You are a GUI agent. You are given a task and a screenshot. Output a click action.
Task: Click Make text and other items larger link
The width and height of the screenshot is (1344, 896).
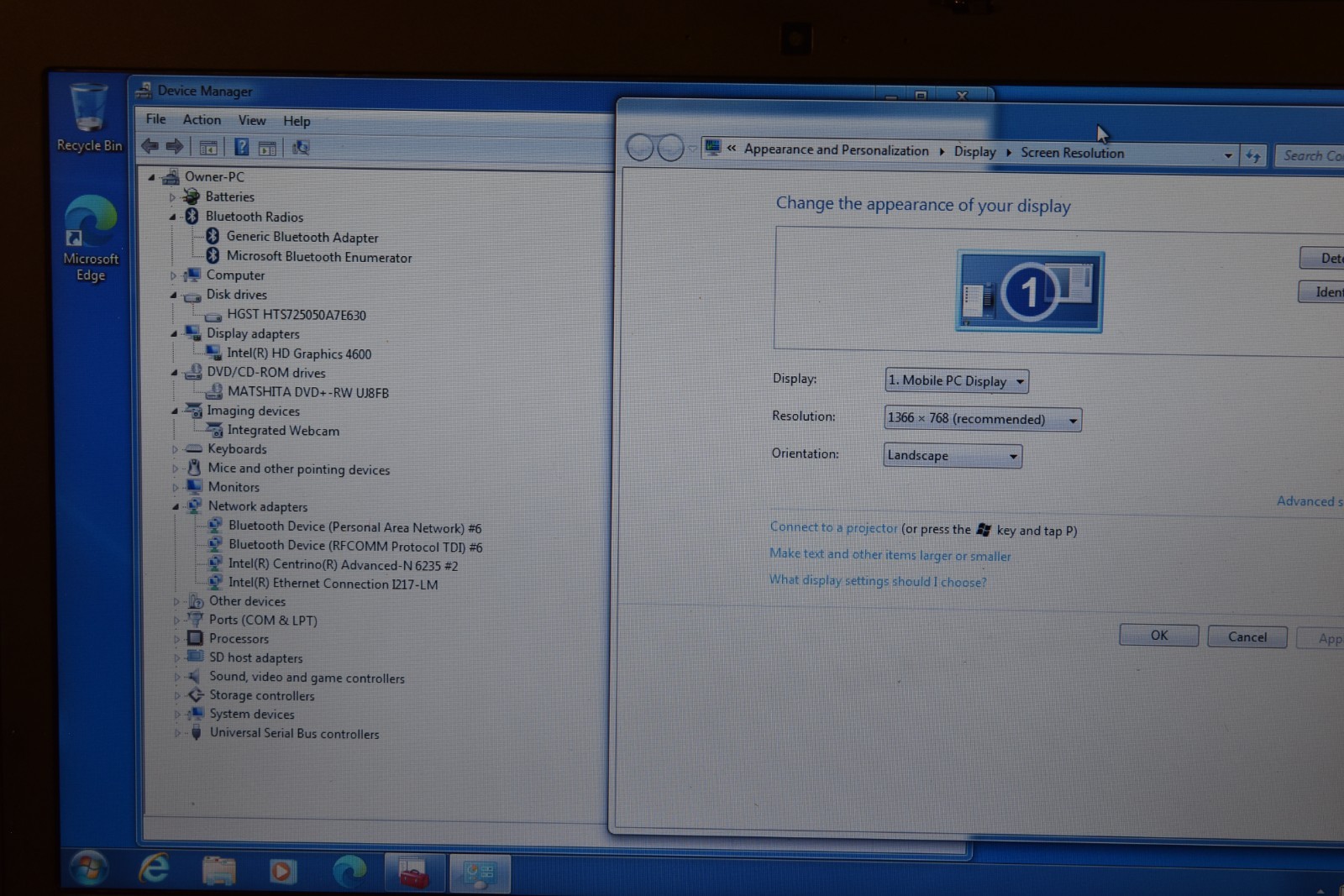coord(890,555)
